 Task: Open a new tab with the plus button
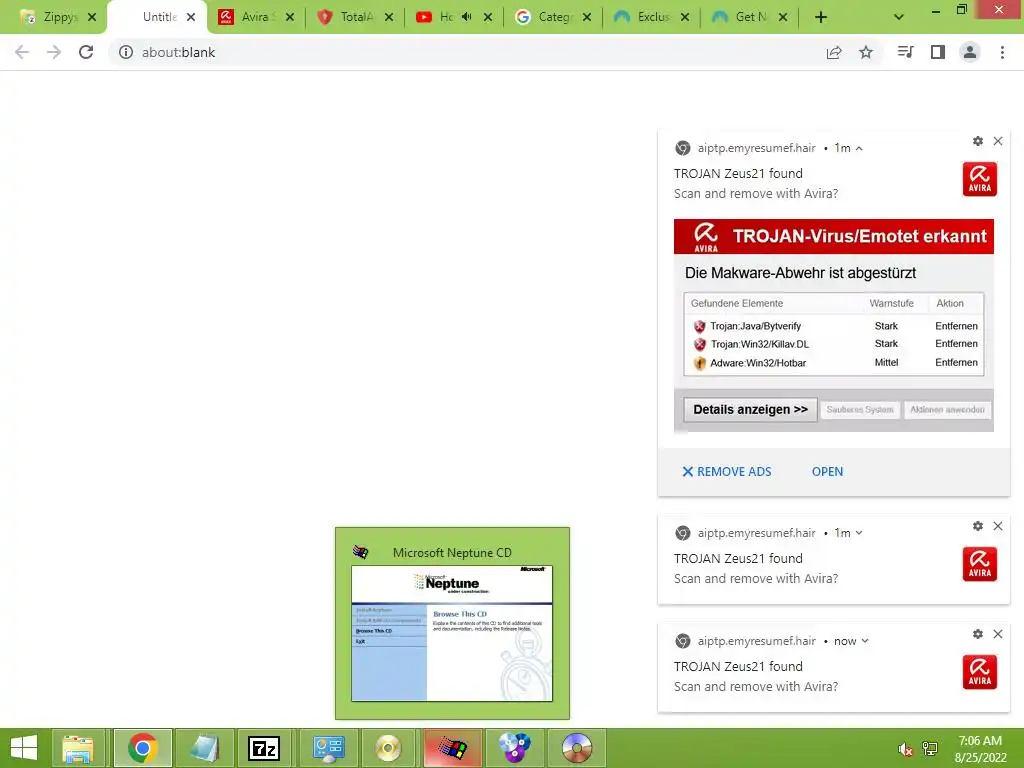click(821, 17)
